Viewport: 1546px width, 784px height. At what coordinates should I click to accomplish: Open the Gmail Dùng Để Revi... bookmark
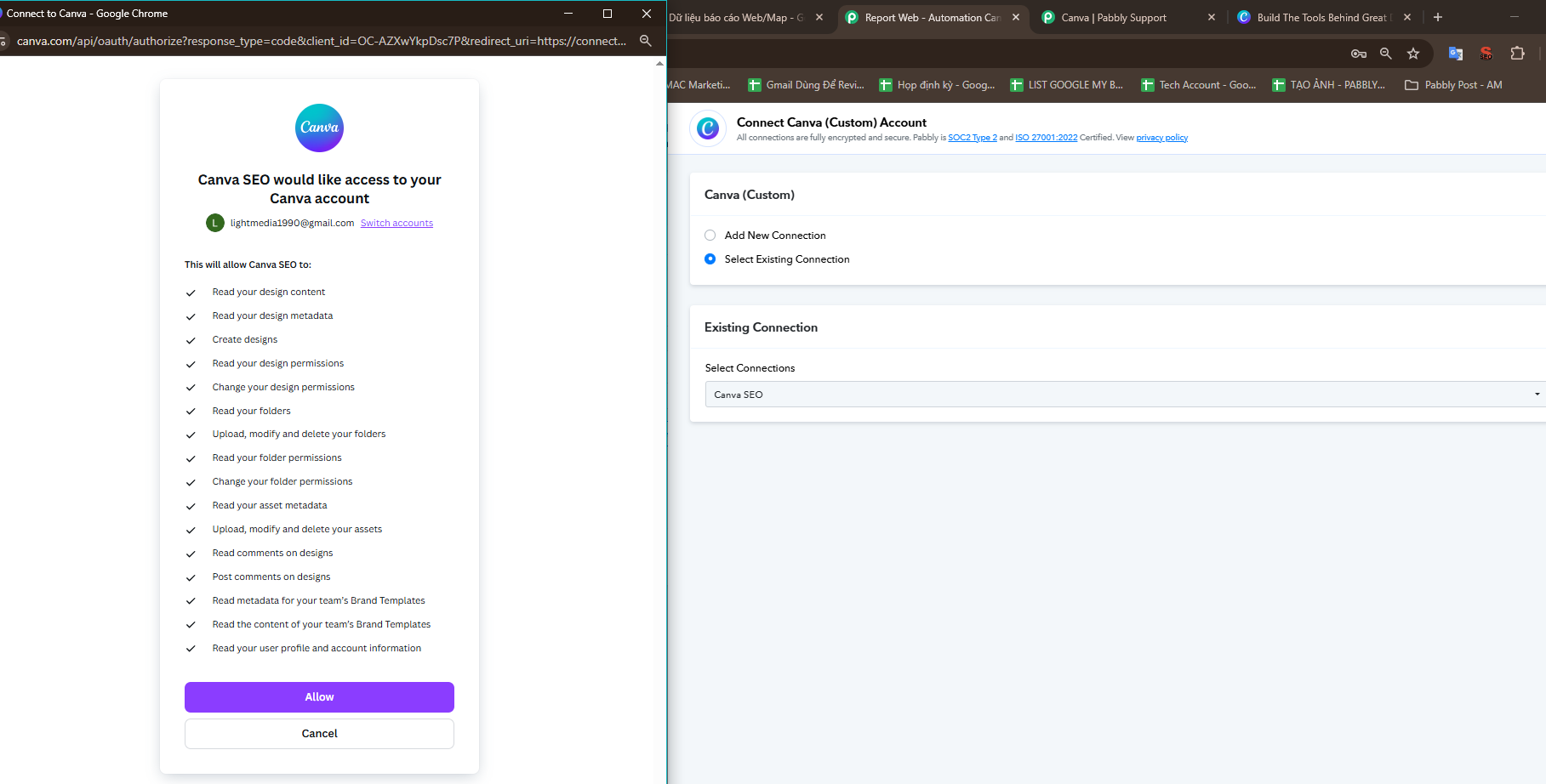(806, 85)
